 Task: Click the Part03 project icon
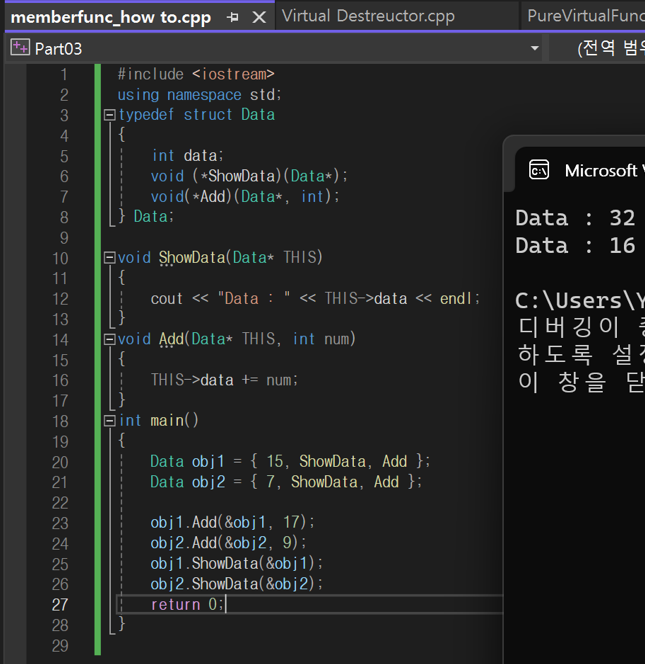click(x=20, y=47)
